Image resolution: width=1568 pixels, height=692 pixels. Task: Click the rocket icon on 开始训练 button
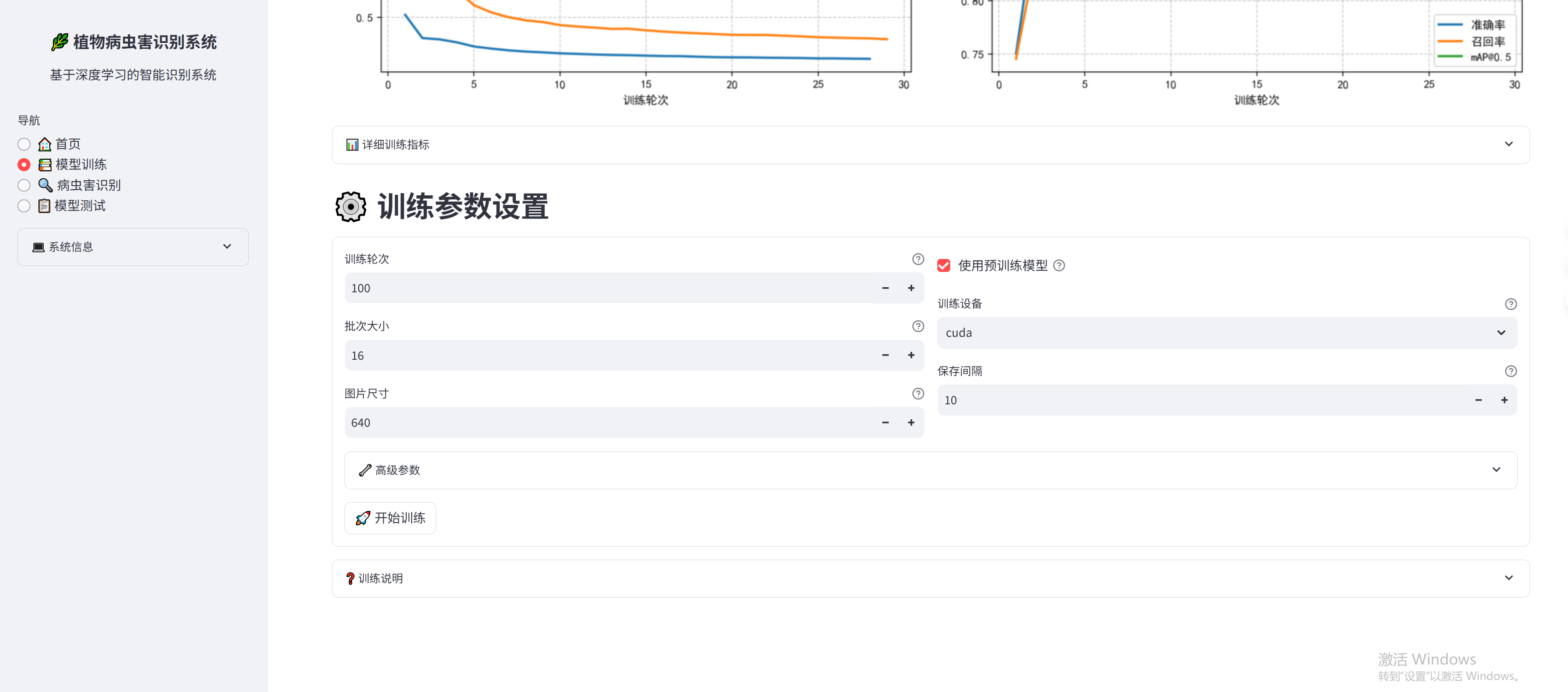point(363,518)
